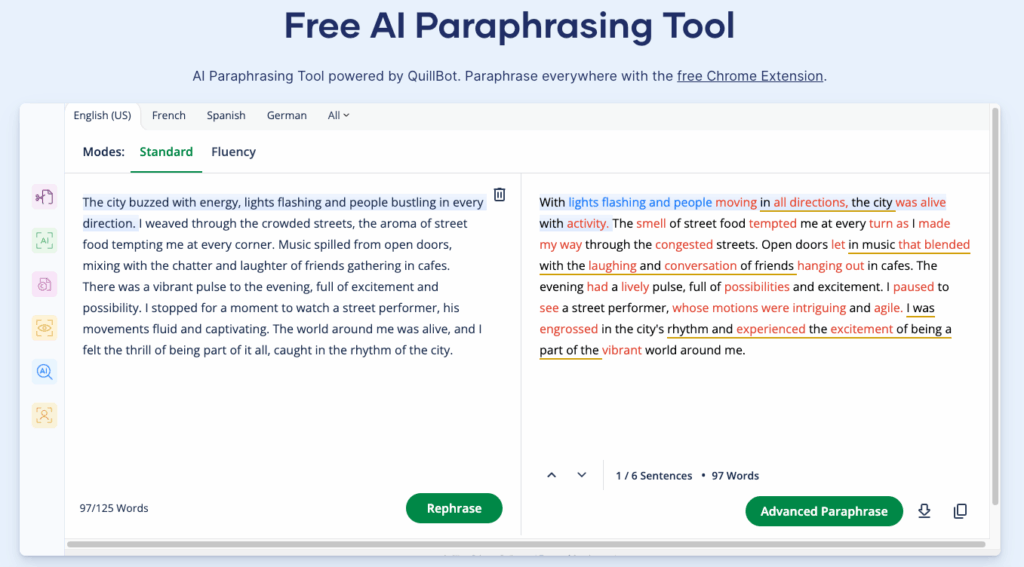The height and width of the screenshot is (567, 1024).
Task: Select the English (US) language tab
Action: coord(102,115)
